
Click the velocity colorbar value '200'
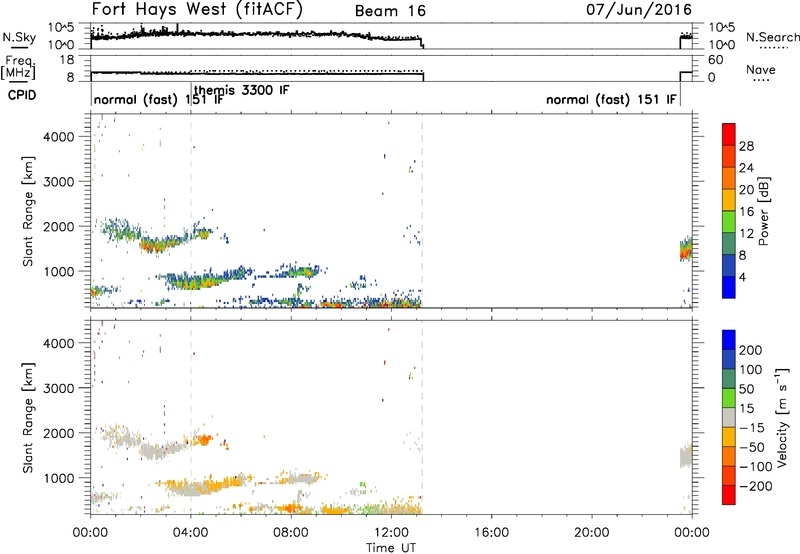click(x=751, y=350)
